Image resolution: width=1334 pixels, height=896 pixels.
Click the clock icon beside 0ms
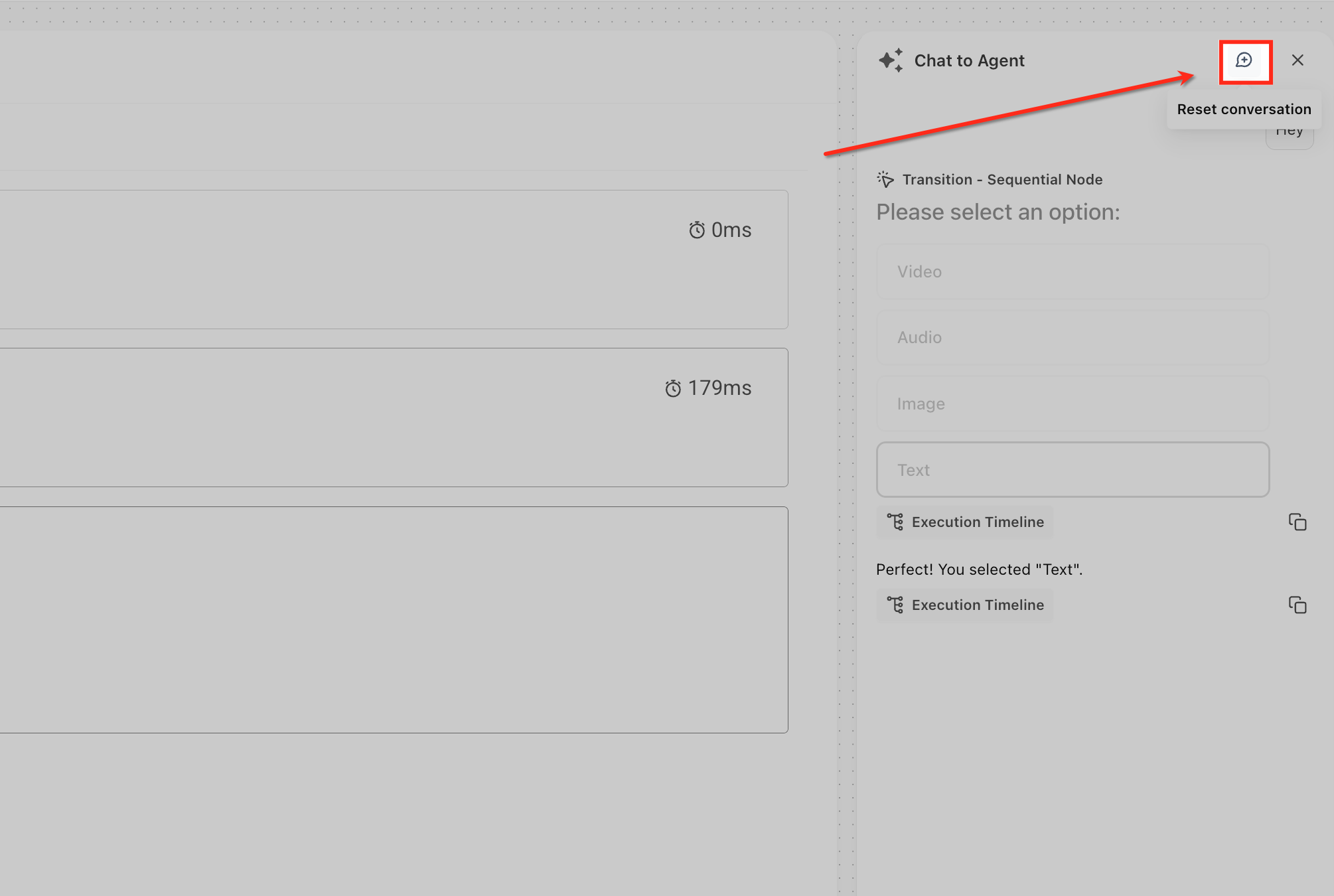pos(697,230)
